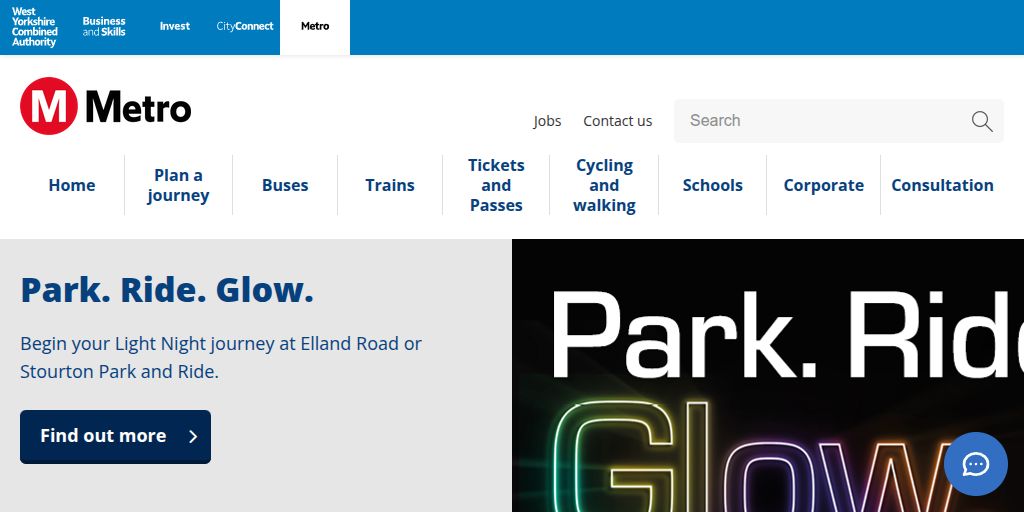
Task: Click the red Metro M logo
Action: coord(48,106)
